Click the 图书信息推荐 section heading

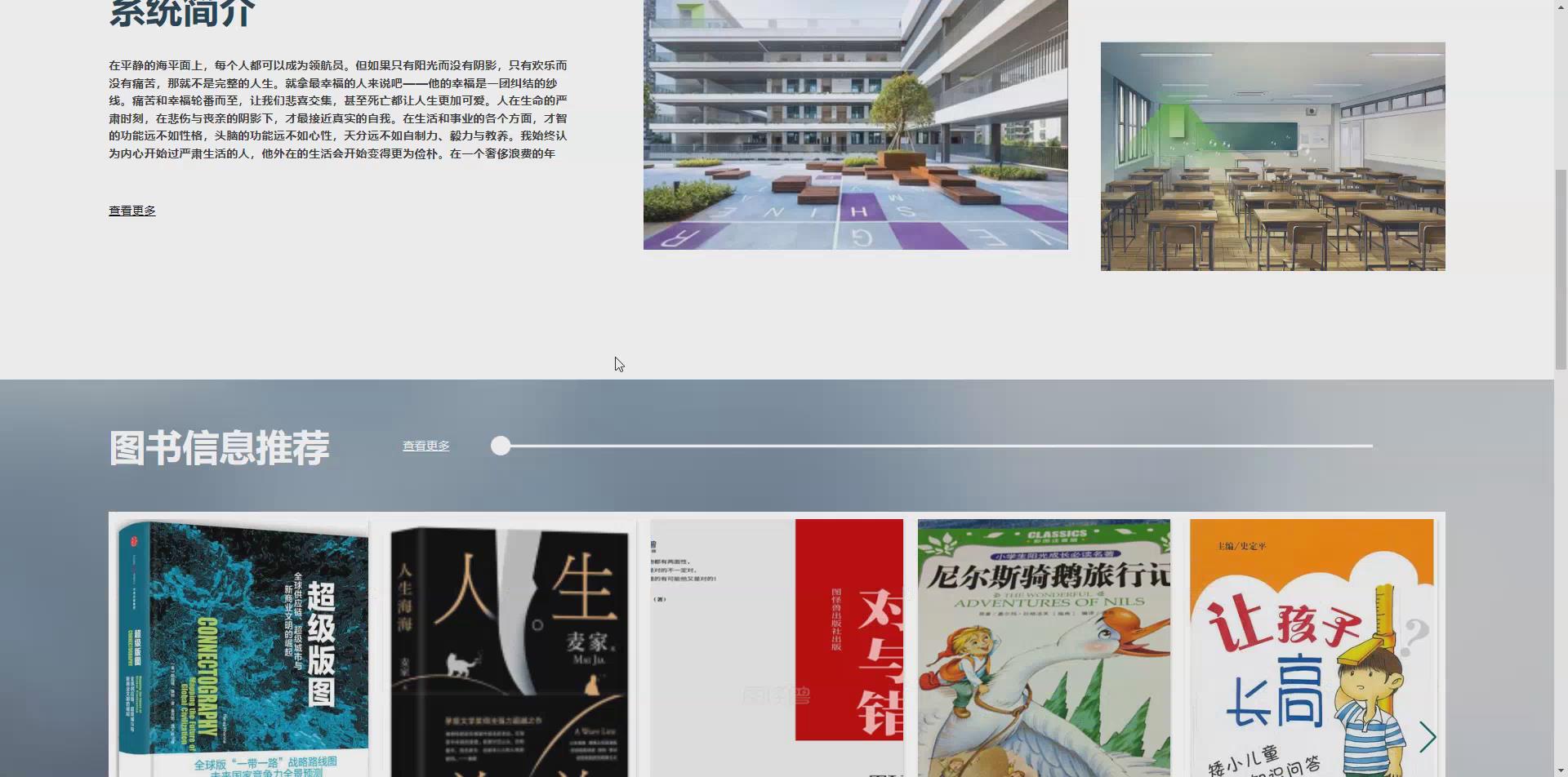pos(219,447)
